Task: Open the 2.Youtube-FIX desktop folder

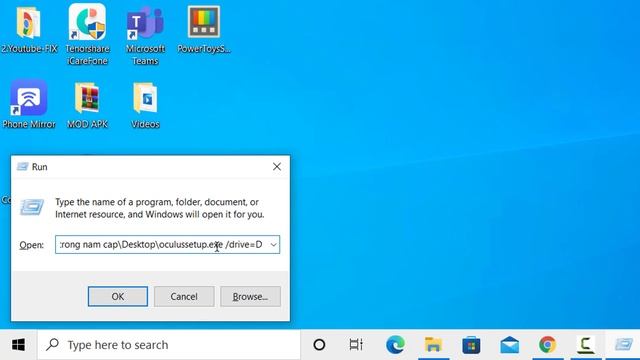Action: (29, 29)
